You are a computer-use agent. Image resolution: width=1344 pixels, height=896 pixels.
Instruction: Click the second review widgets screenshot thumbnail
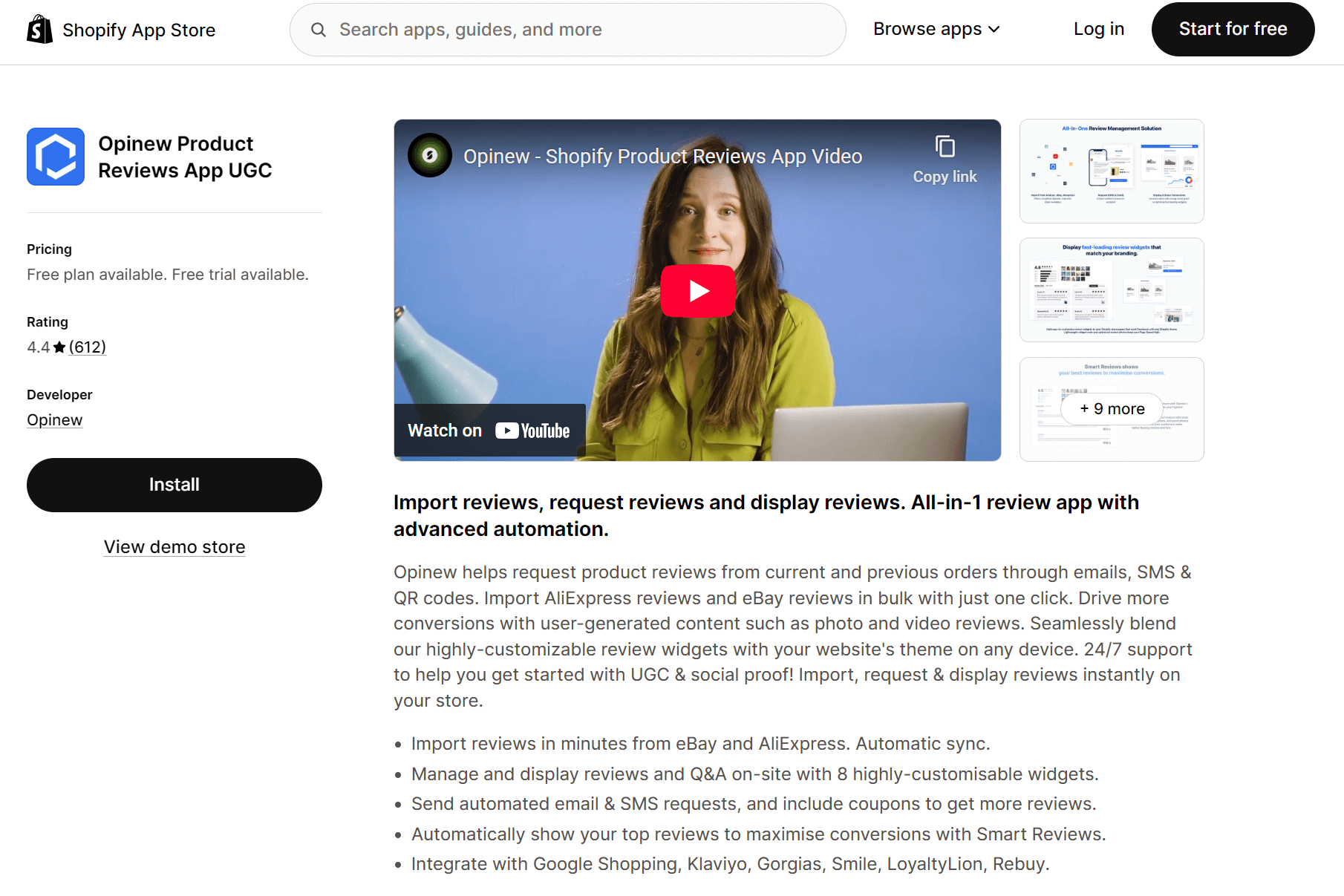click(1111, 290)
